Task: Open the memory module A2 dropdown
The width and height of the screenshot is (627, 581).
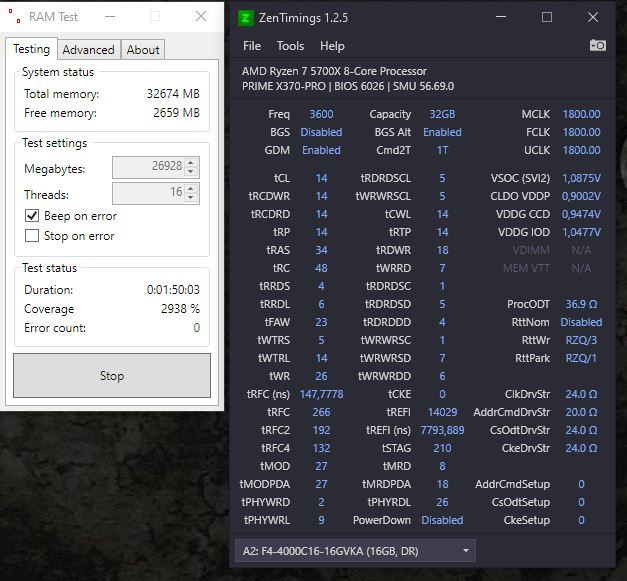Action: [355, 551]
